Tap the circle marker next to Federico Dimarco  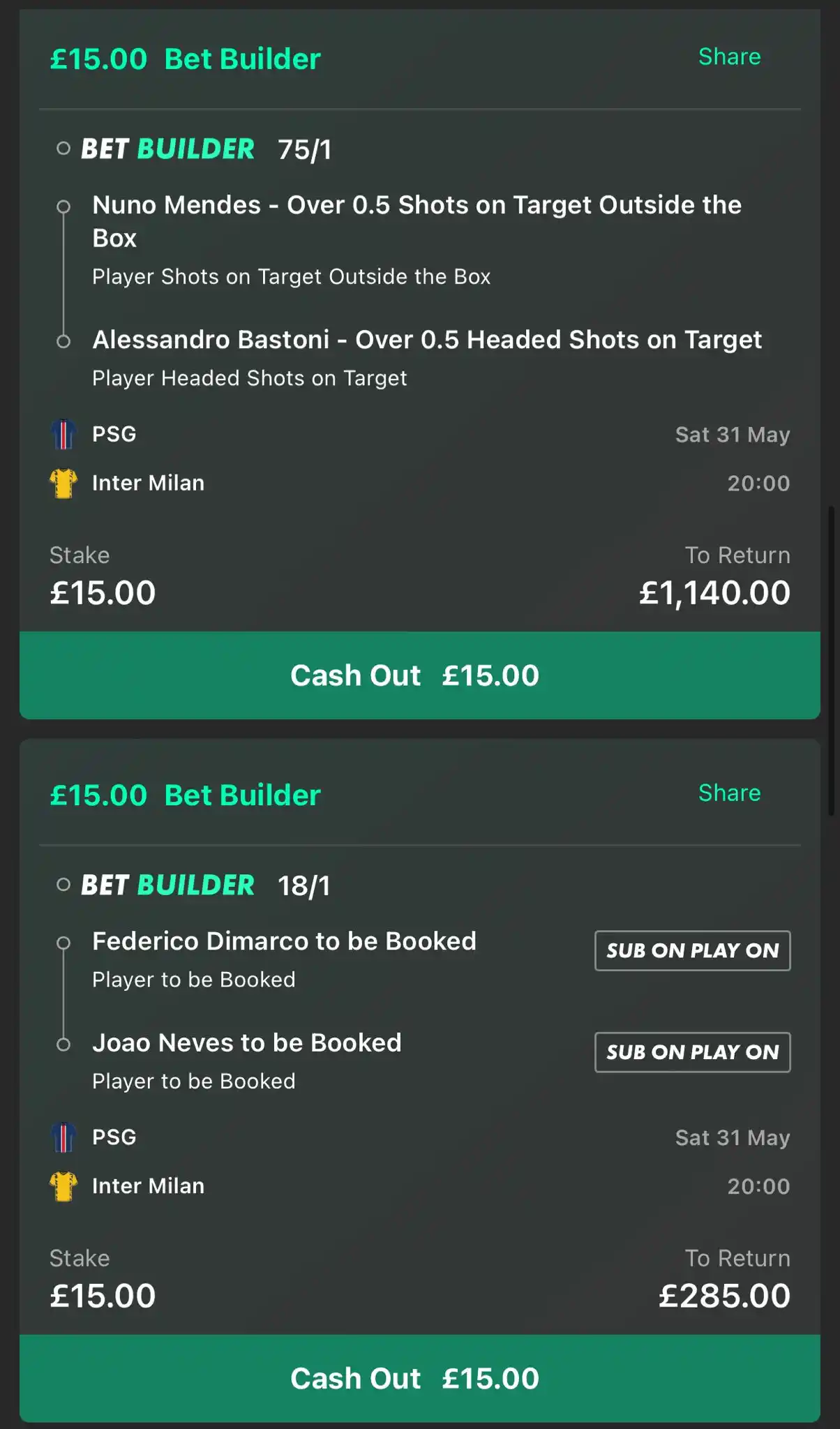pos(63,943)
